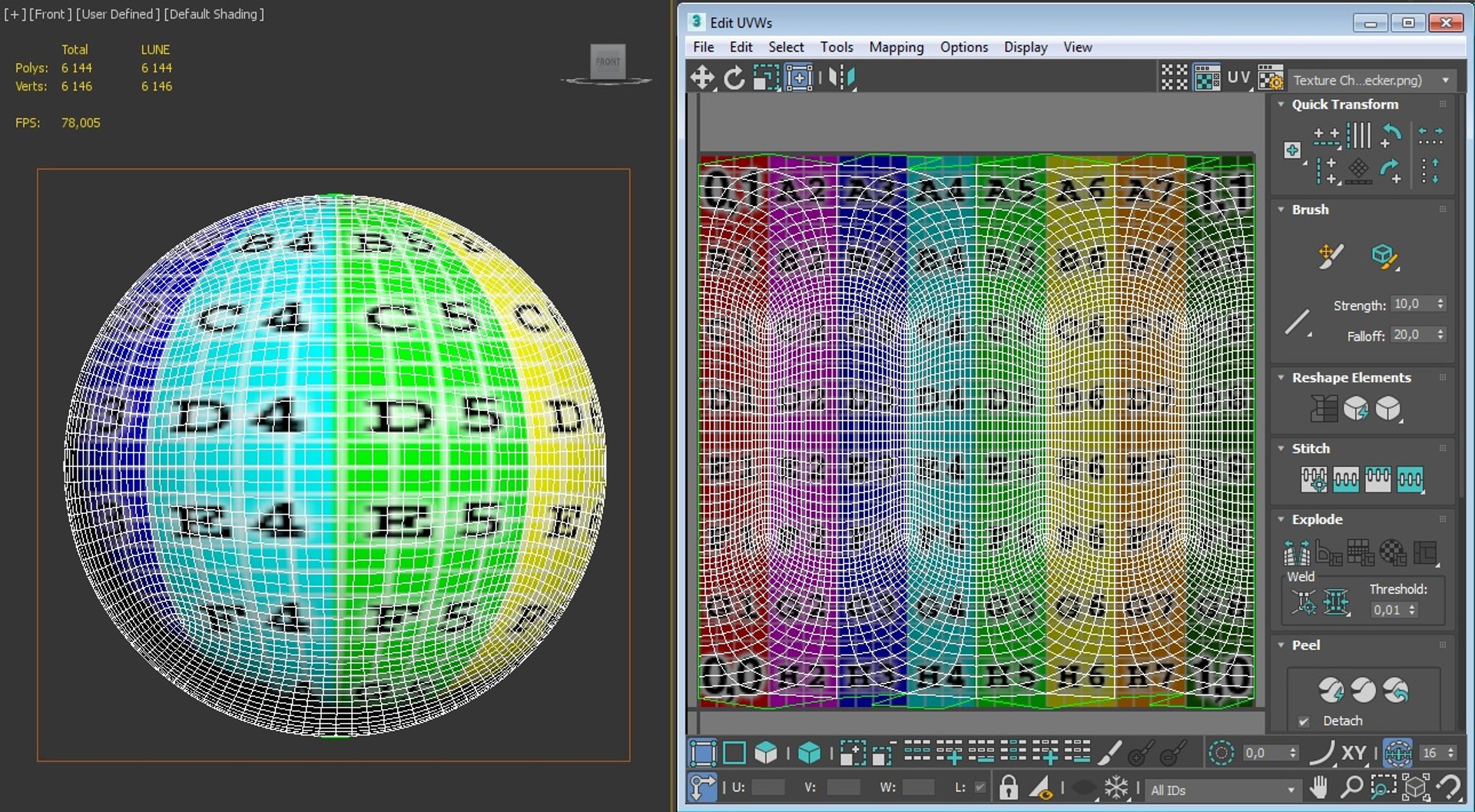Image resolution: width=1475 pixels, height=812 pixels.
Task: Enable Vertex sub-object selection mode
Action: 702,753
